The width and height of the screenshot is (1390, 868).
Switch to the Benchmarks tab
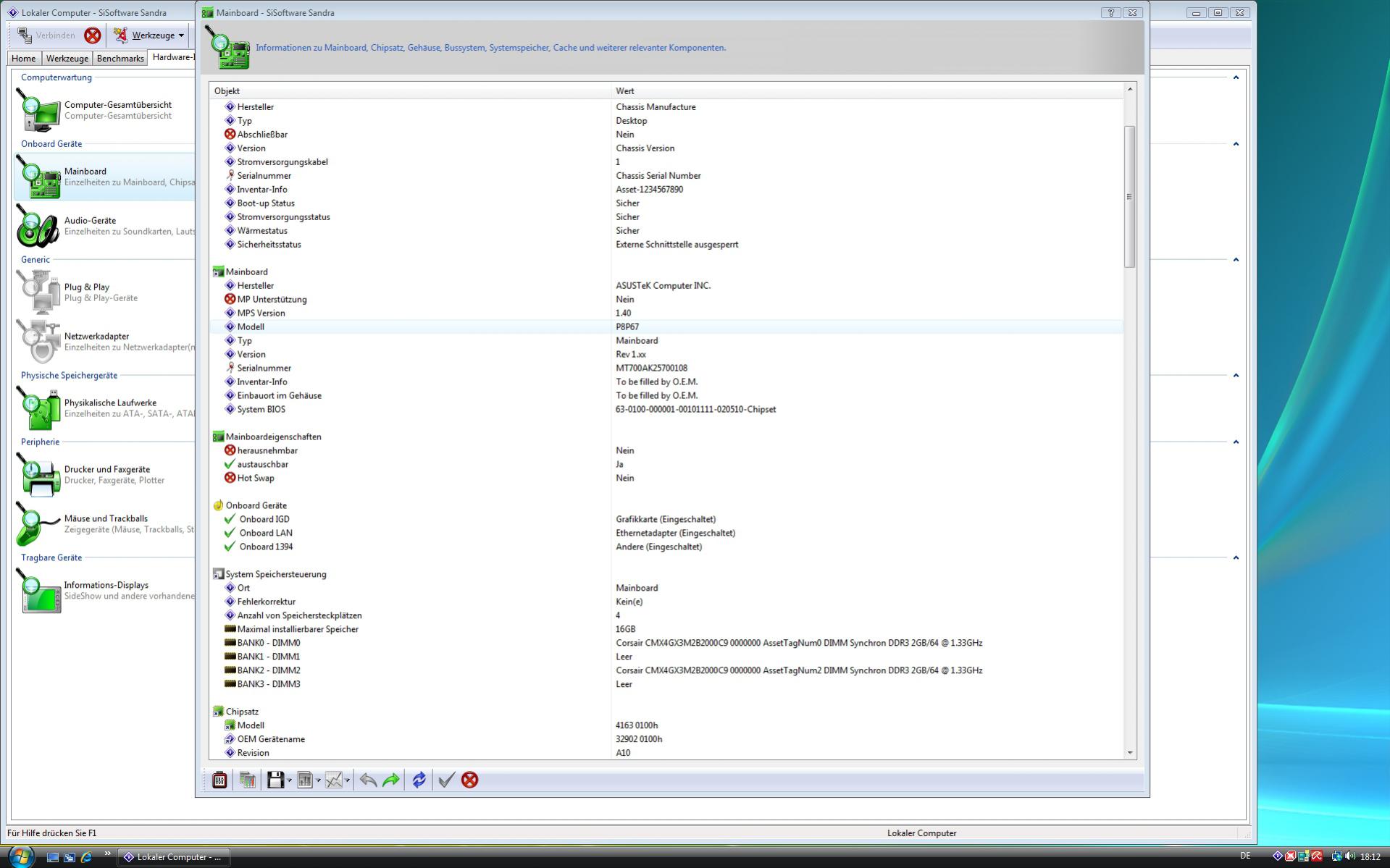(120, 59)
